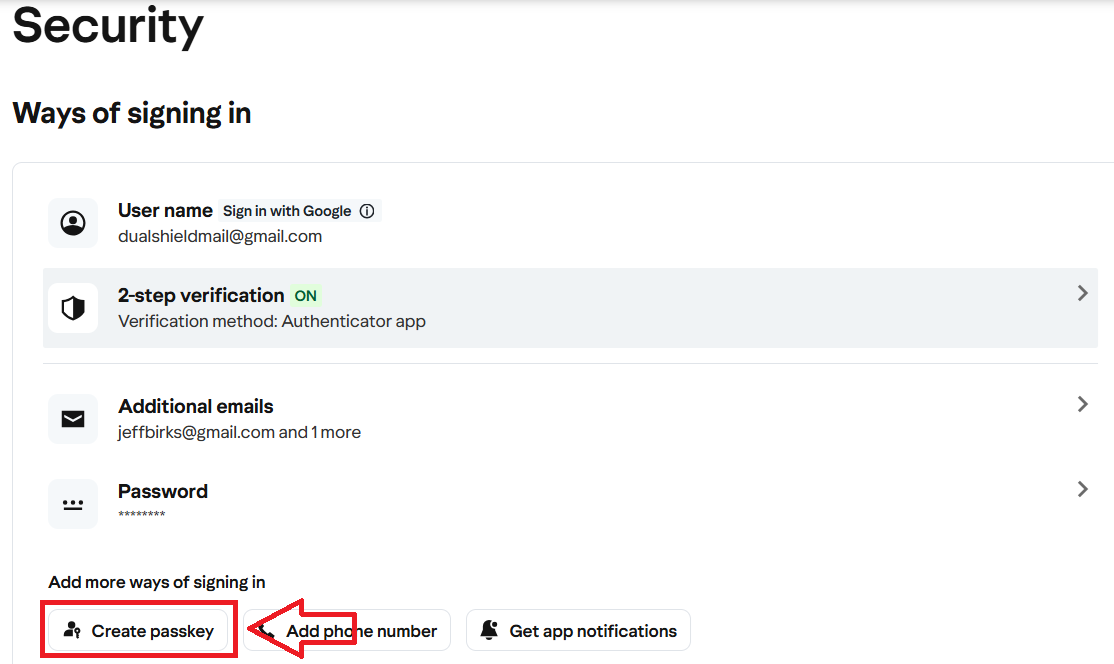Select the 2-step verification heading text
Viewport: 1114px width, 664px height.
coord(201,295)
